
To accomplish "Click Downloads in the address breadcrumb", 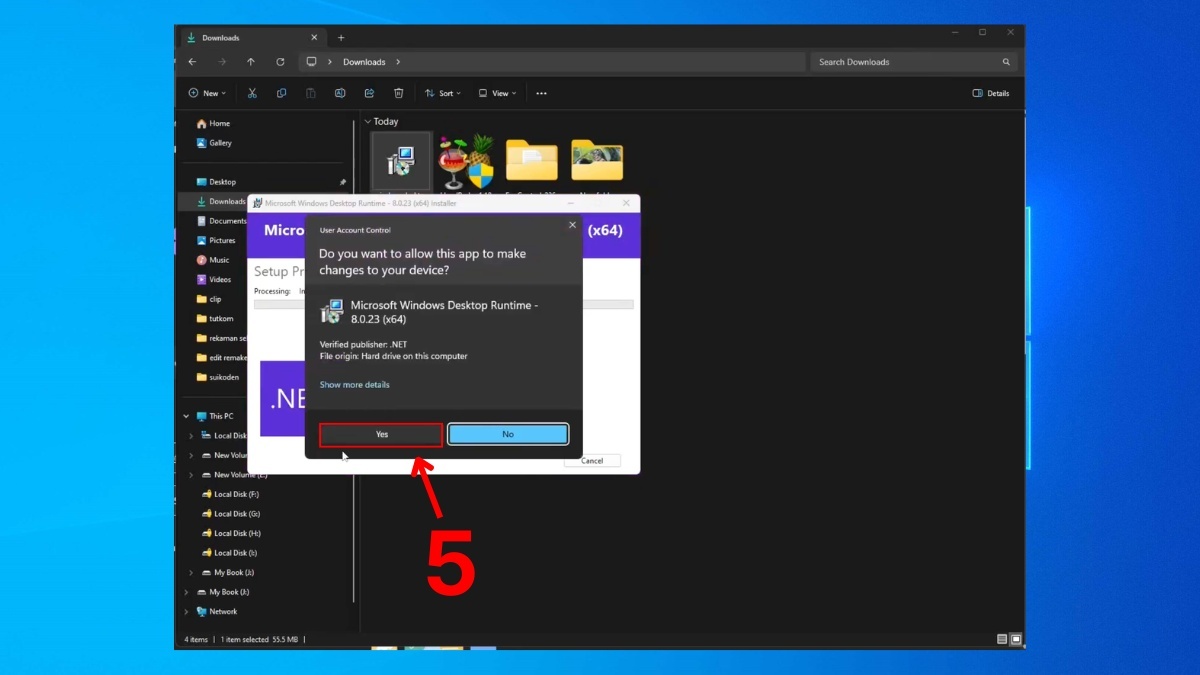I will point(364,62).
